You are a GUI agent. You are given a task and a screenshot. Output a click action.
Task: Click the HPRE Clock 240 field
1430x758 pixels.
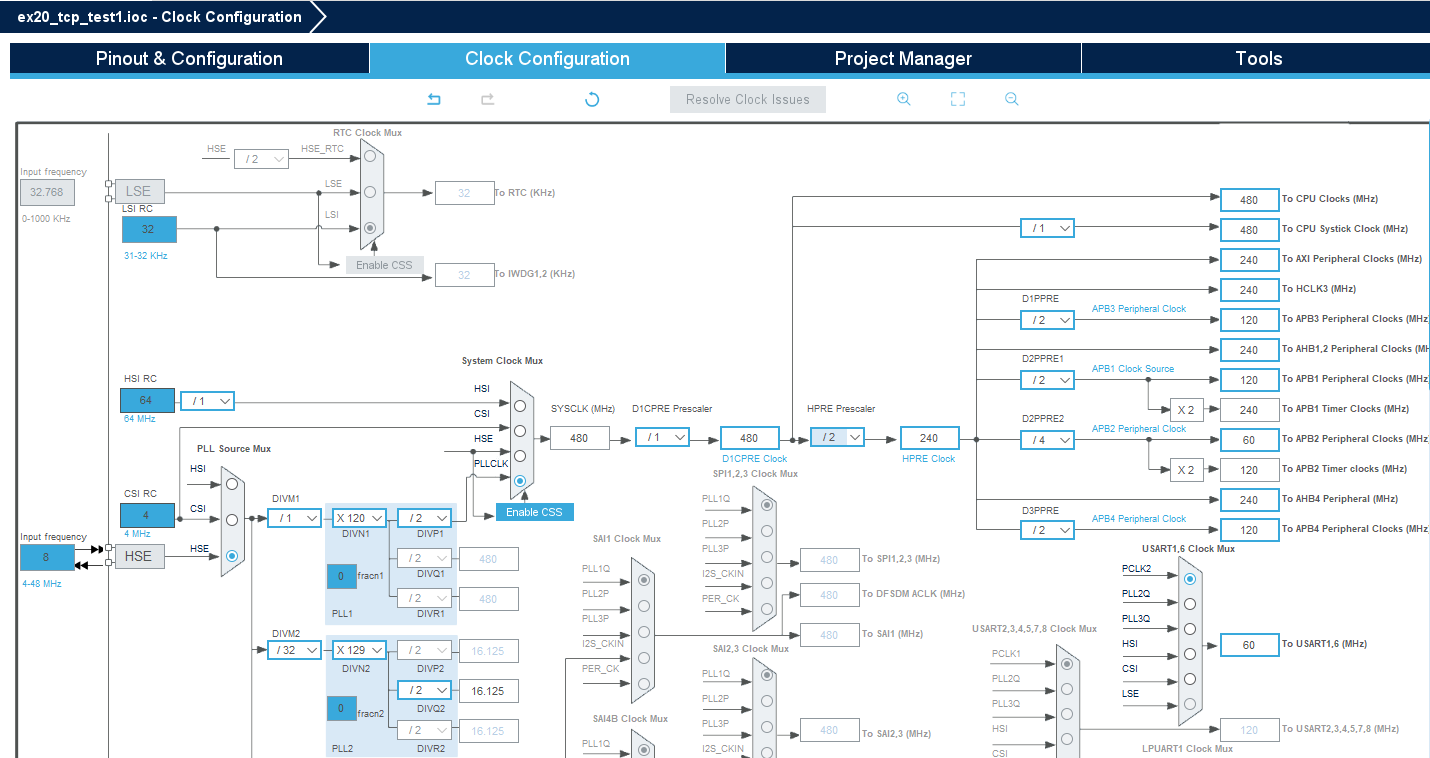(930, 438)
